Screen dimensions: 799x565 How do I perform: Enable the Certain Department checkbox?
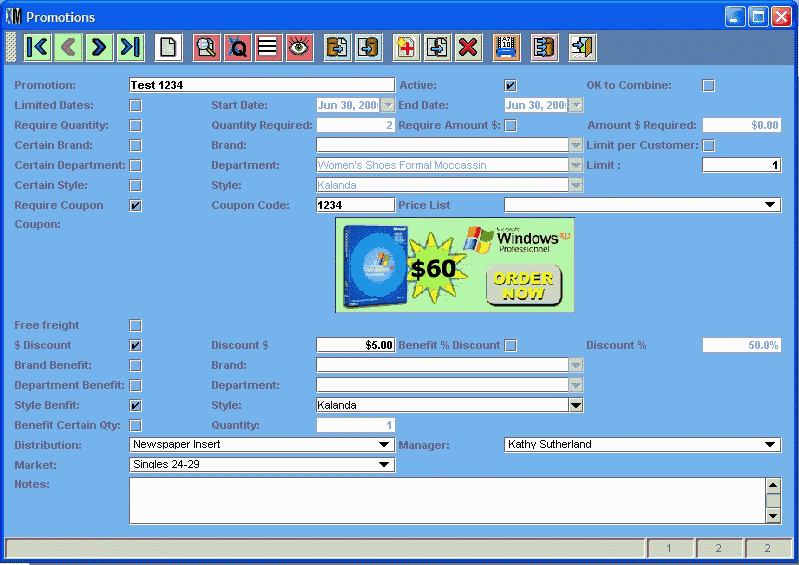pos(136,166)
